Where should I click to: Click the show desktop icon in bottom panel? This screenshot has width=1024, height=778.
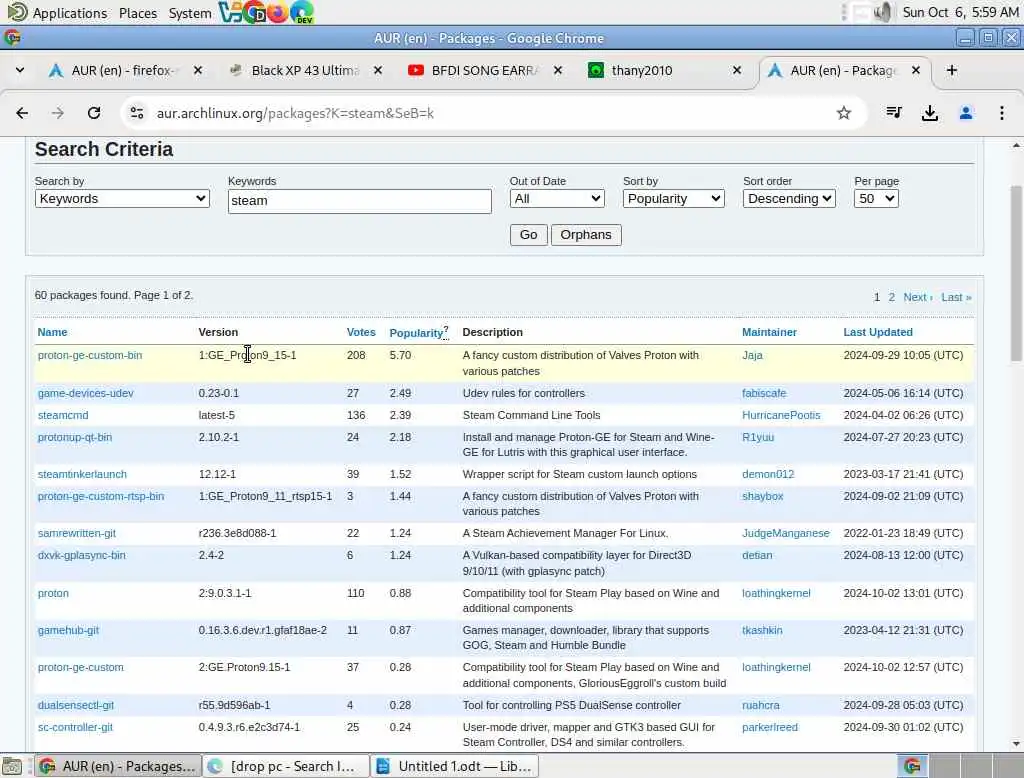(x=12, y=766)
